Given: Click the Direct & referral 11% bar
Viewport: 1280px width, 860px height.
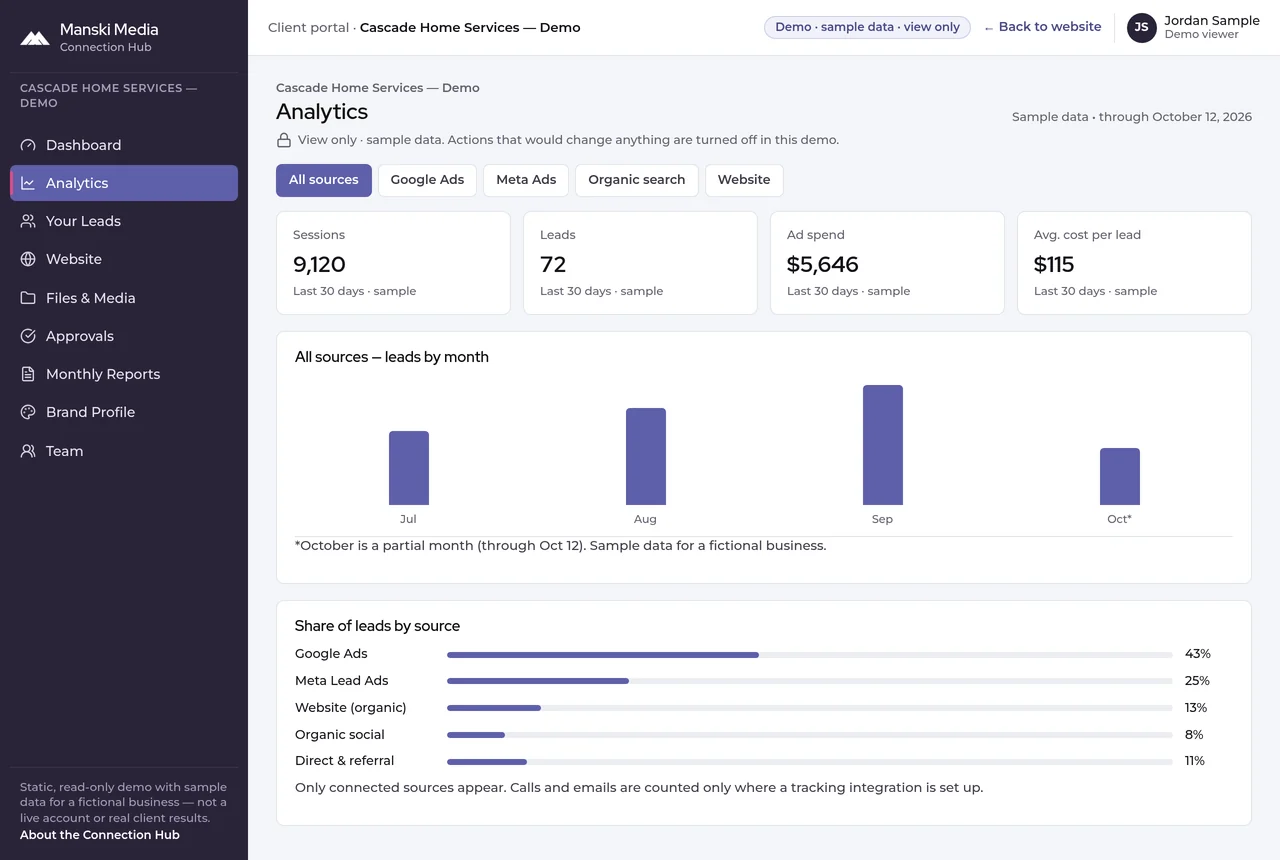Looking at the screenshot, I should (810, 762).
